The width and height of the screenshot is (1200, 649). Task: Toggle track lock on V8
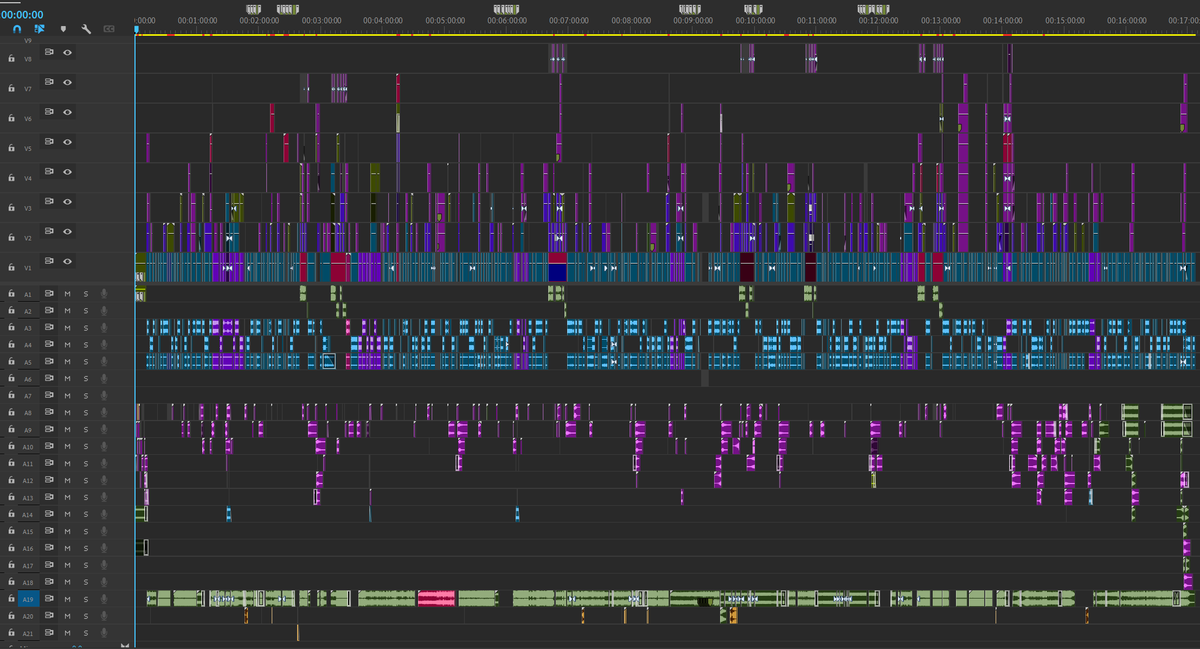(10, 59)
